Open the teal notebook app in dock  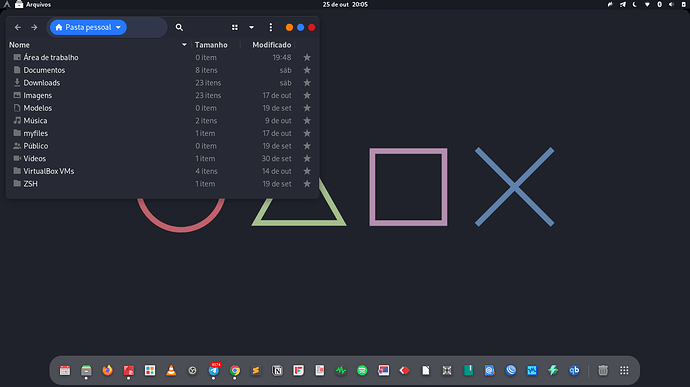(468, 371)
